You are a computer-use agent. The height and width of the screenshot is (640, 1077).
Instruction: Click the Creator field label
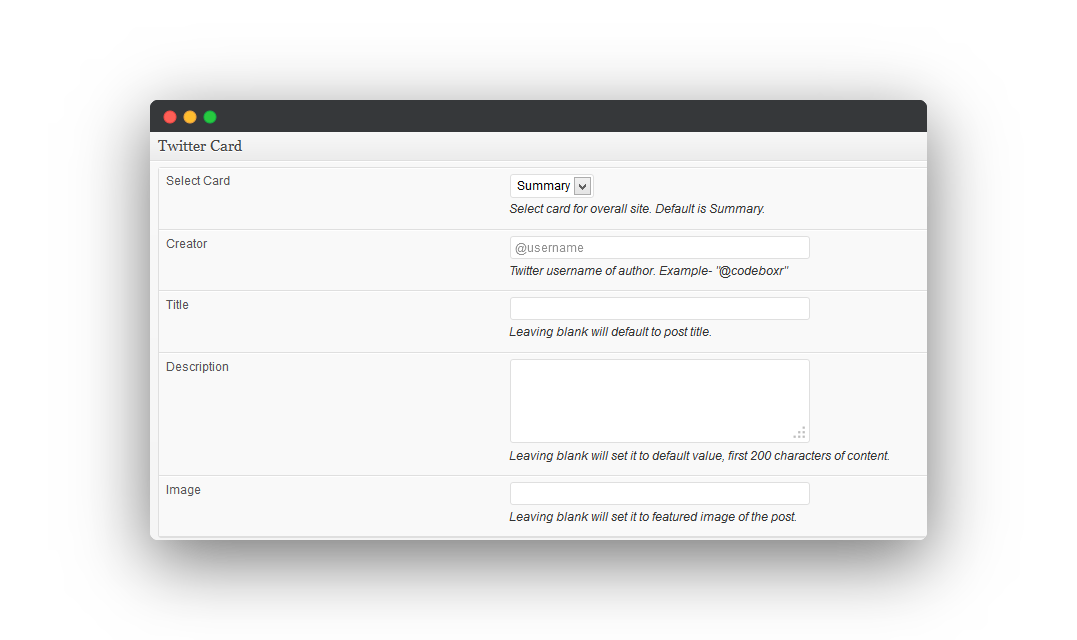point(186,244)
